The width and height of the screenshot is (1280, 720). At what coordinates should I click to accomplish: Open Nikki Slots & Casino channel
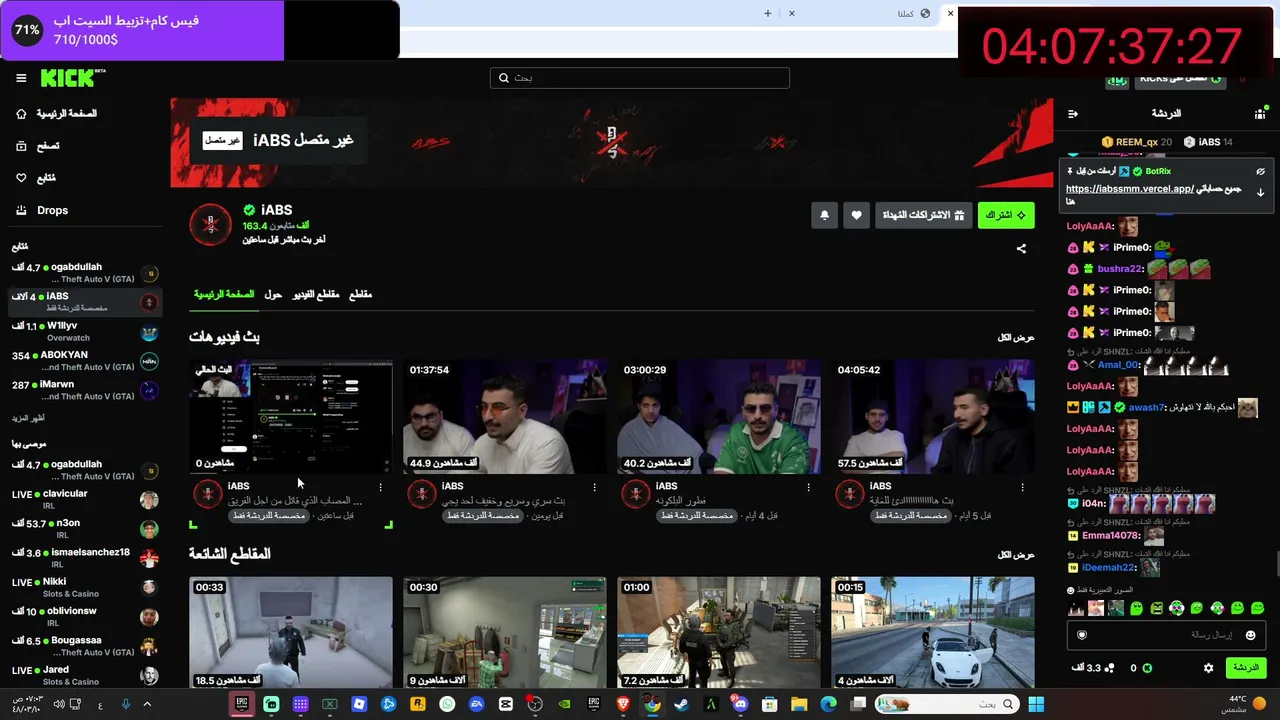[x=85, y=587]
